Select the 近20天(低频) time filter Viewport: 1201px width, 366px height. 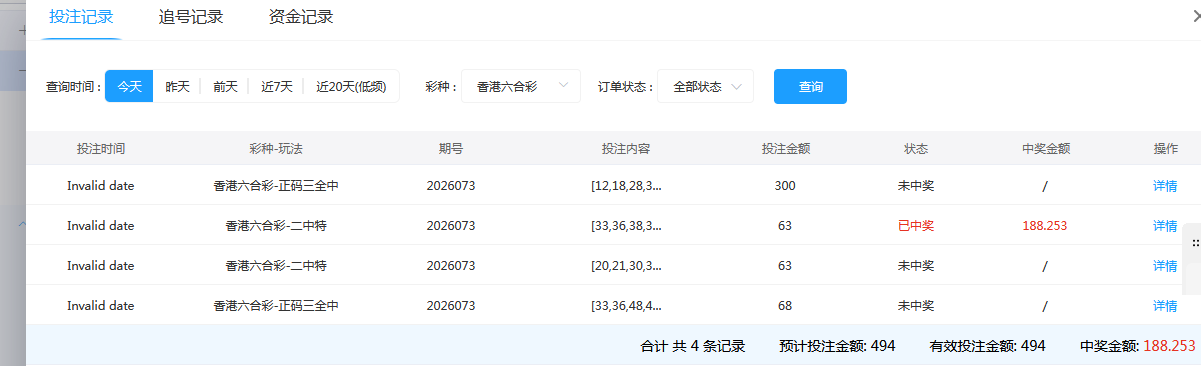coord(352,86)
